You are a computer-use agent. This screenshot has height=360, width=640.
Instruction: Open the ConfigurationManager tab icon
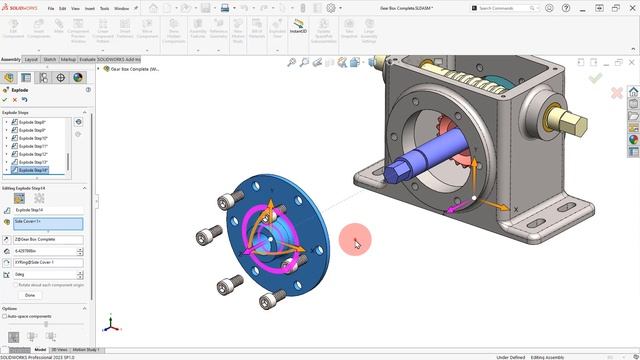tap(43, 77)
